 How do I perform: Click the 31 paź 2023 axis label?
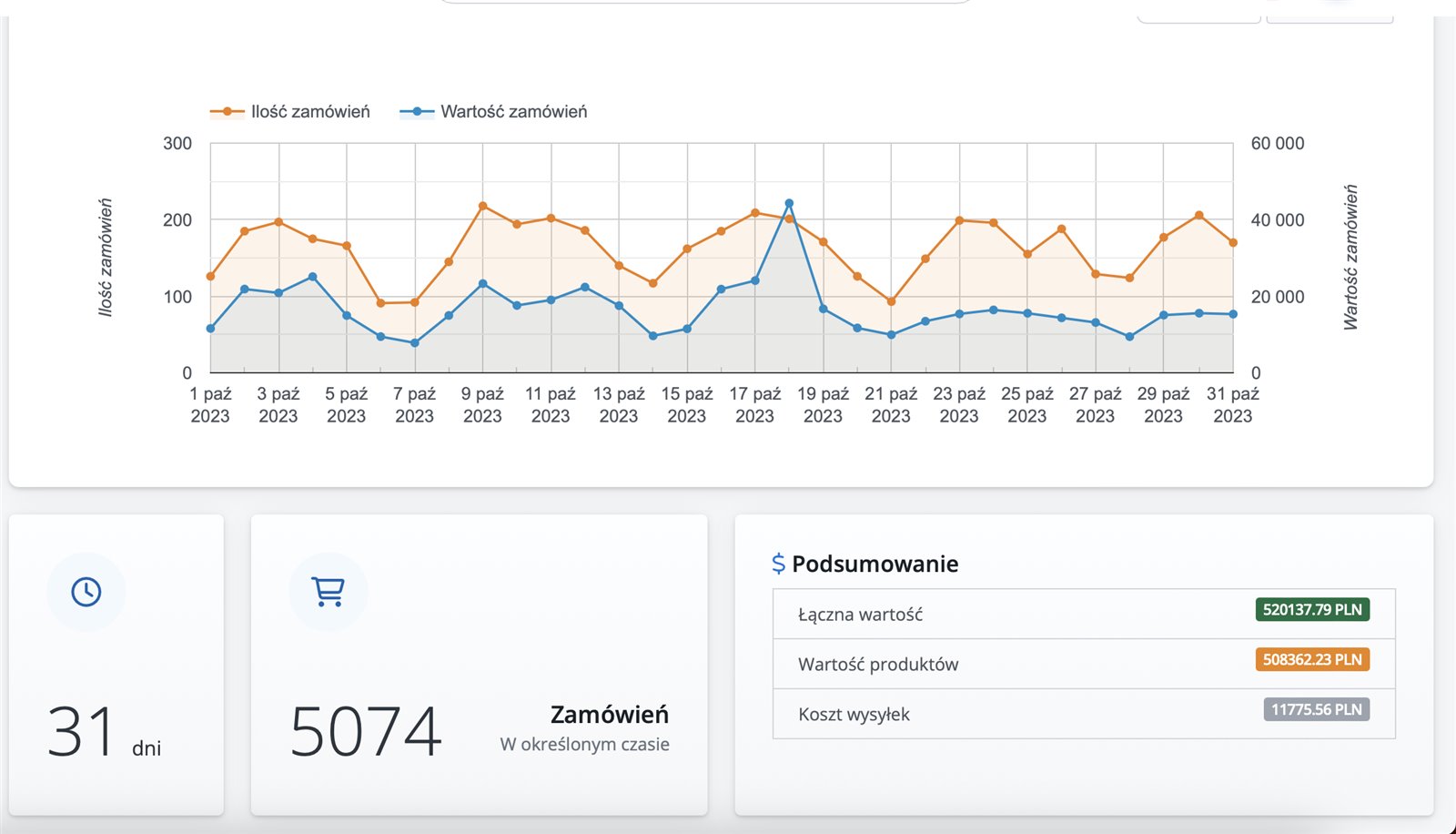pos(1232,405)
